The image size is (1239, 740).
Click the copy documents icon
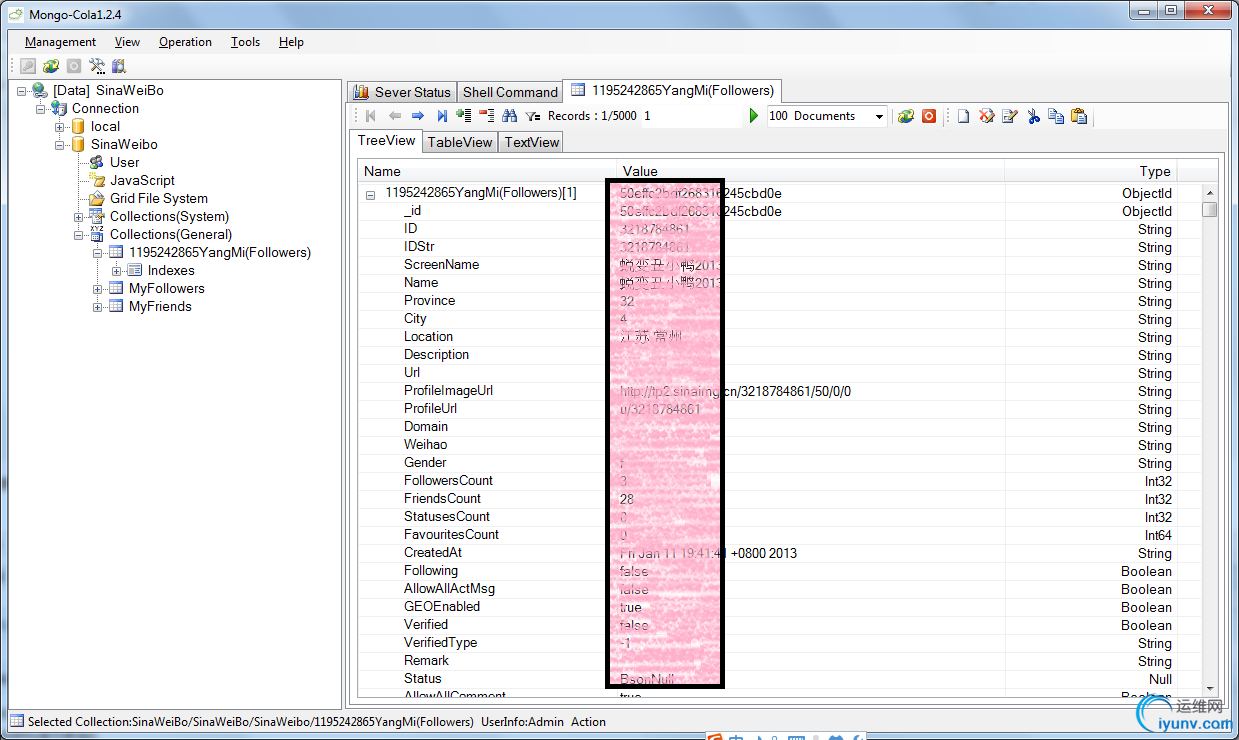(1056, 116)
